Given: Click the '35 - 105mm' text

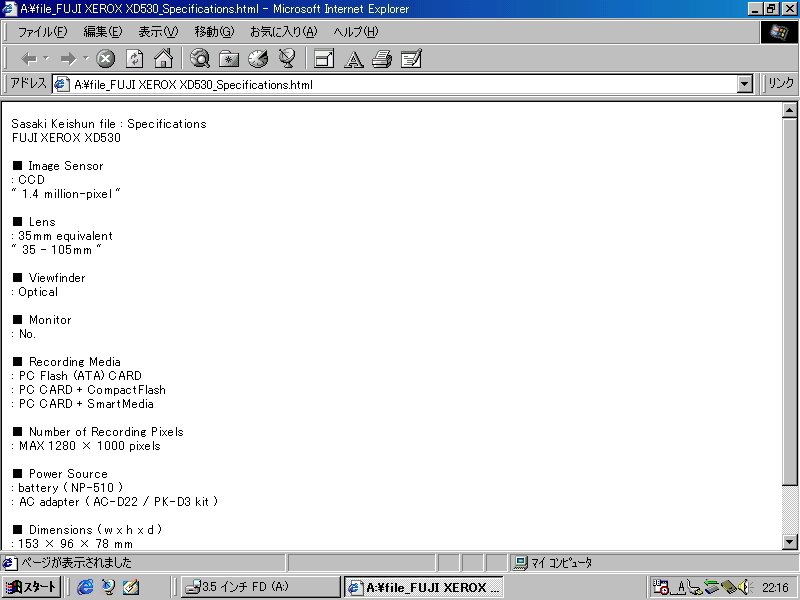Looking at the screenshot, I should click(x=57, y=250).
